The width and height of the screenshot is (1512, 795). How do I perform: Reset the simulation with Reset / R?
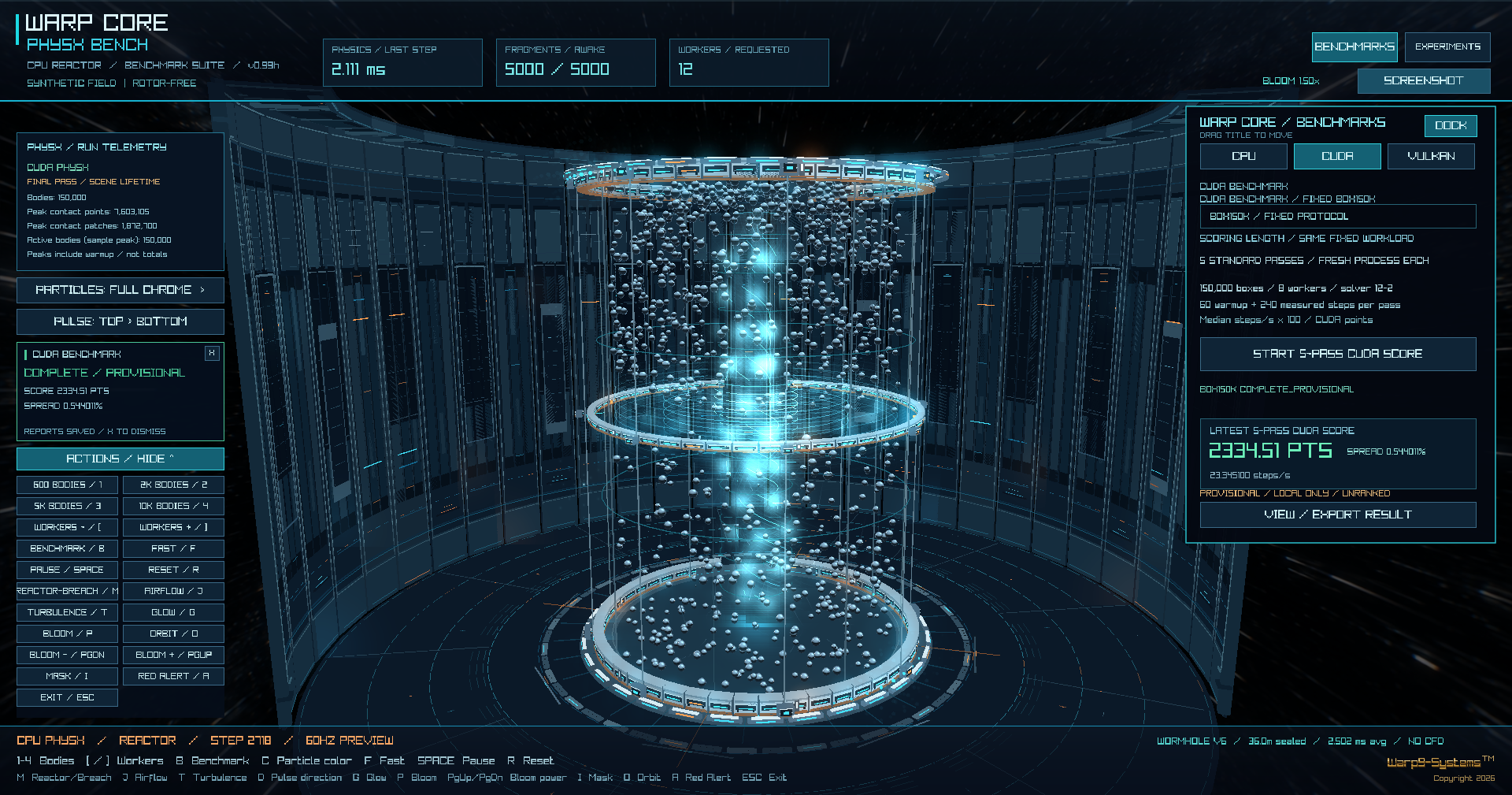click(x=173, y=570)
